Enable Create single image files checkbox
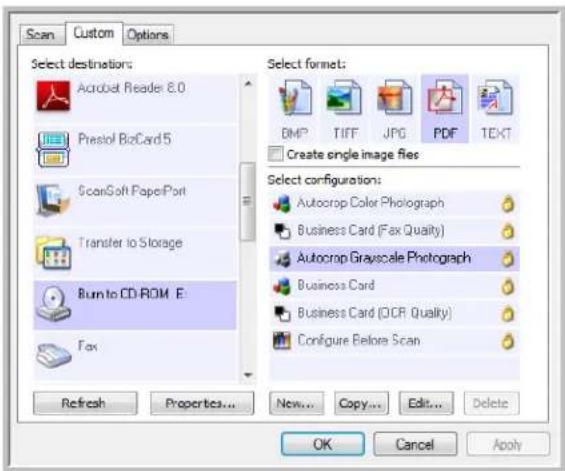Screen dimensions: 565x471 click(x=276, y=154)
